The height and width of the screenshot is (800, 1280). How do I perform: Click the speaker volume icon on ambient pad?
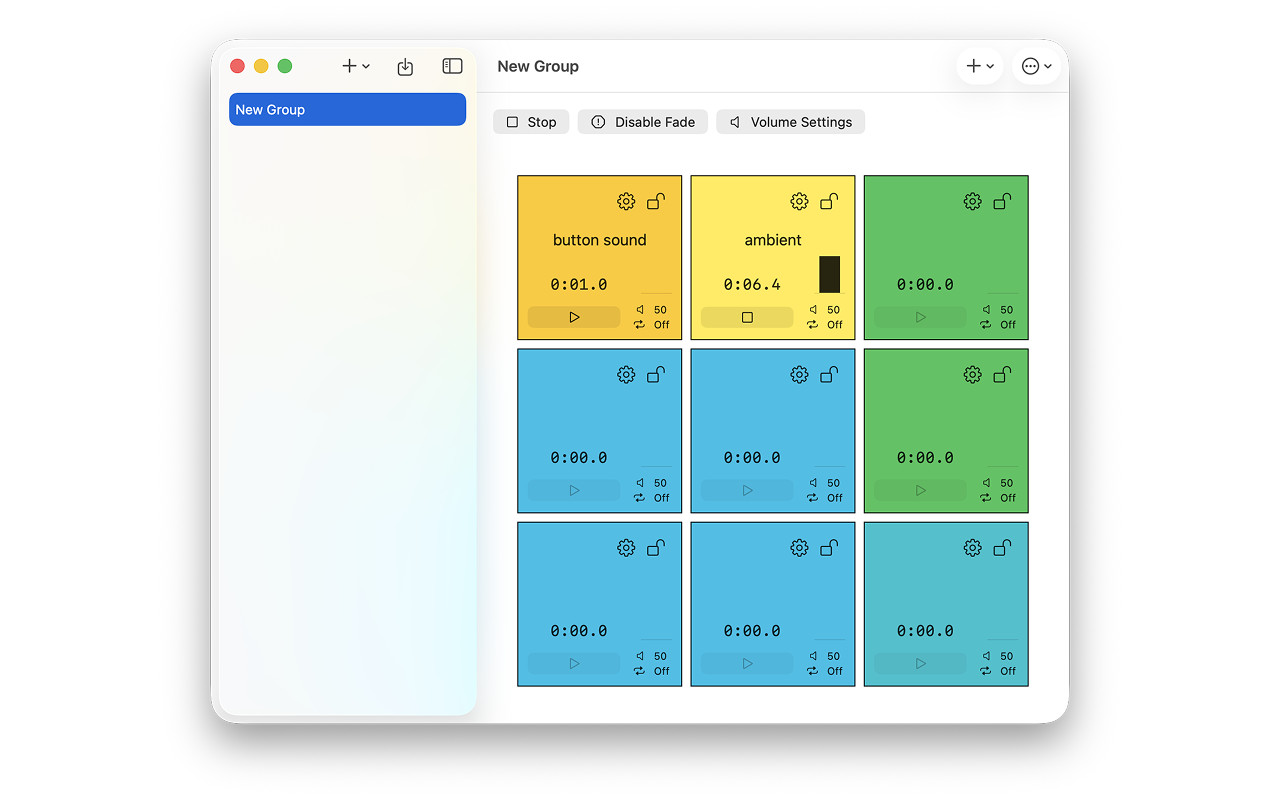(813, 310)
